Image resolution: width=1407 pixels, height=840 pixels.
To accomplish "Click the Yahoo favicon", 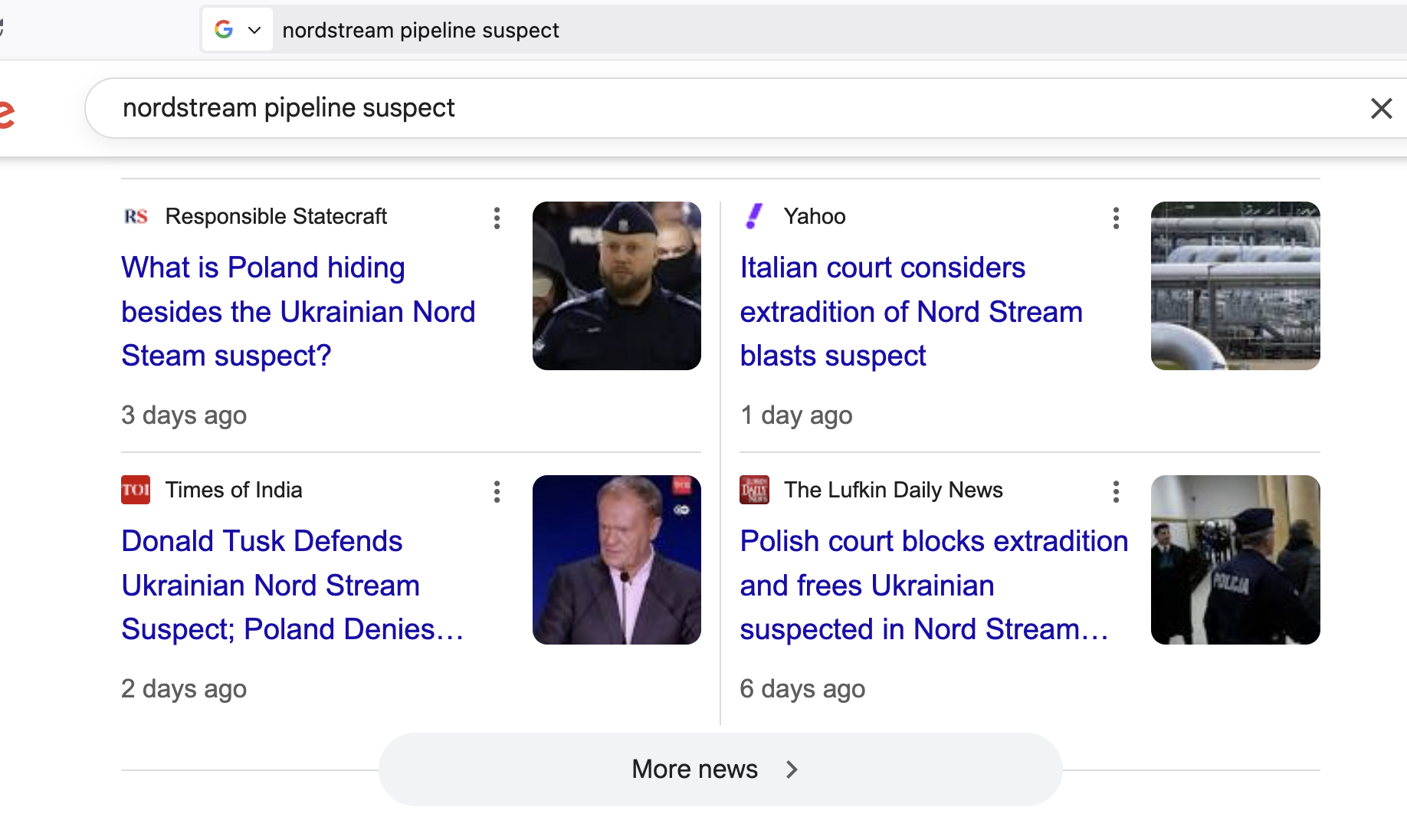I will pos(755,216).
